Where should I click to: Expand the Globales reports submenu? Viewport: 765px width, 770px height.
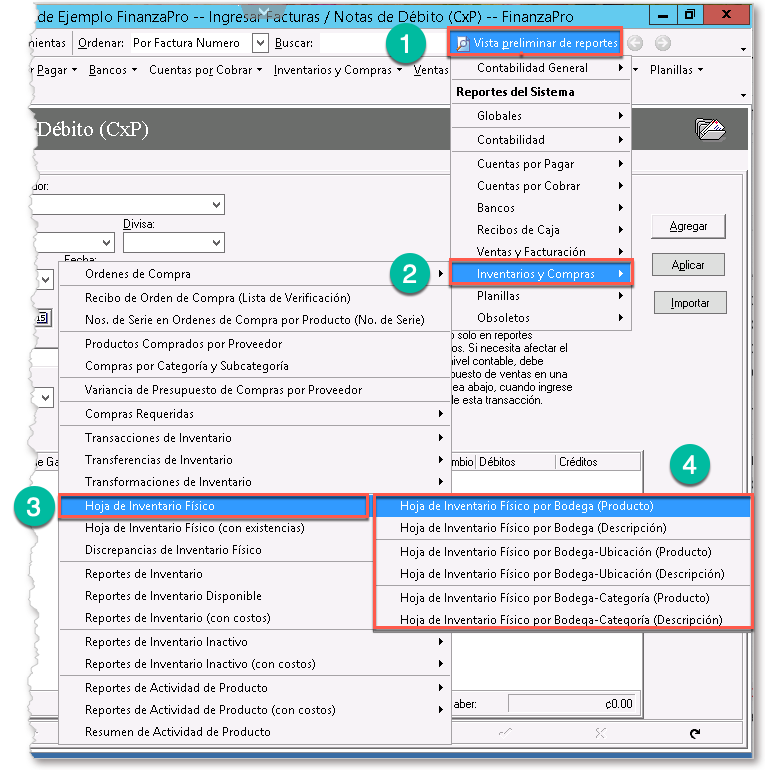pos(541,116)
